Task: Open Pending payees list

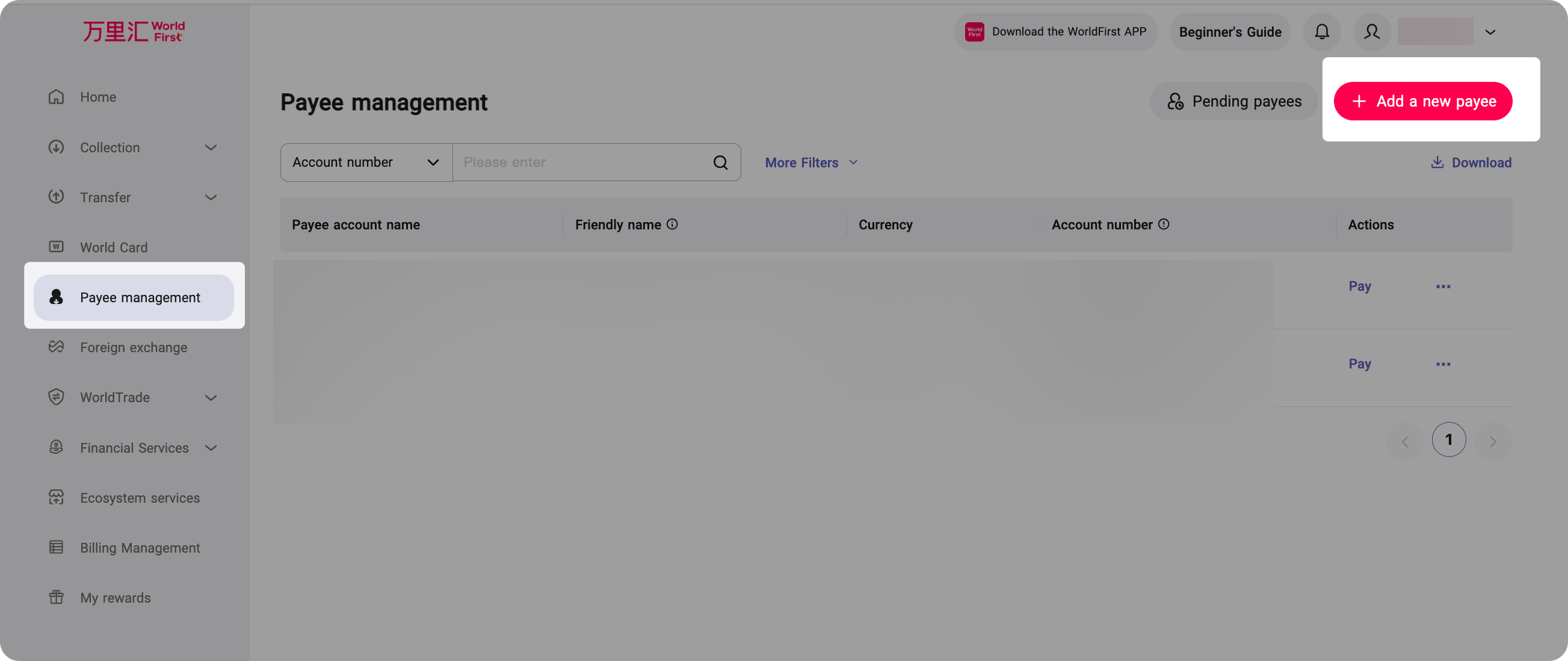Action: coord(1234,101)
